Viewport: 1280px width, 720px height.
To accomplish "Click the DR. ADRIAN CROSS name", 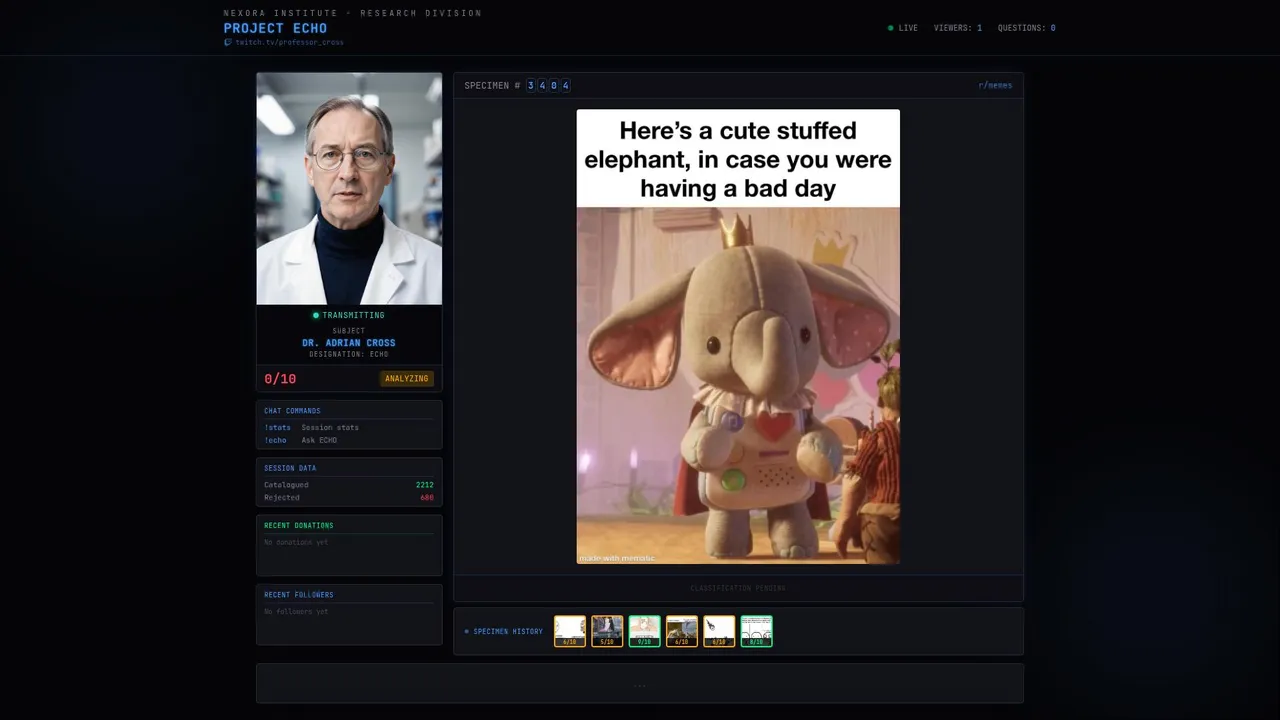I will click(349, 343).
